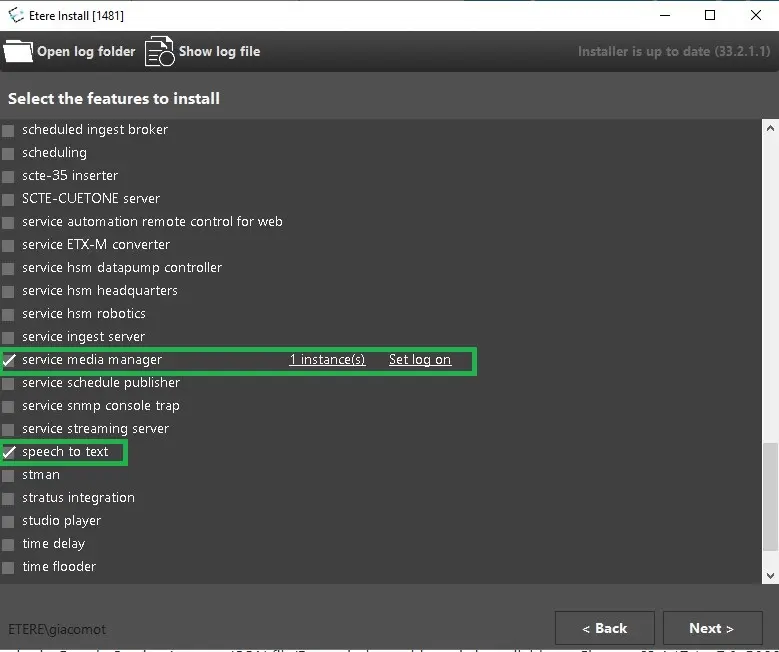Viewport: 779px width, 652px height.
Task: Enable the scheduled ingest broker checkbox
Action: click(9, 130)
